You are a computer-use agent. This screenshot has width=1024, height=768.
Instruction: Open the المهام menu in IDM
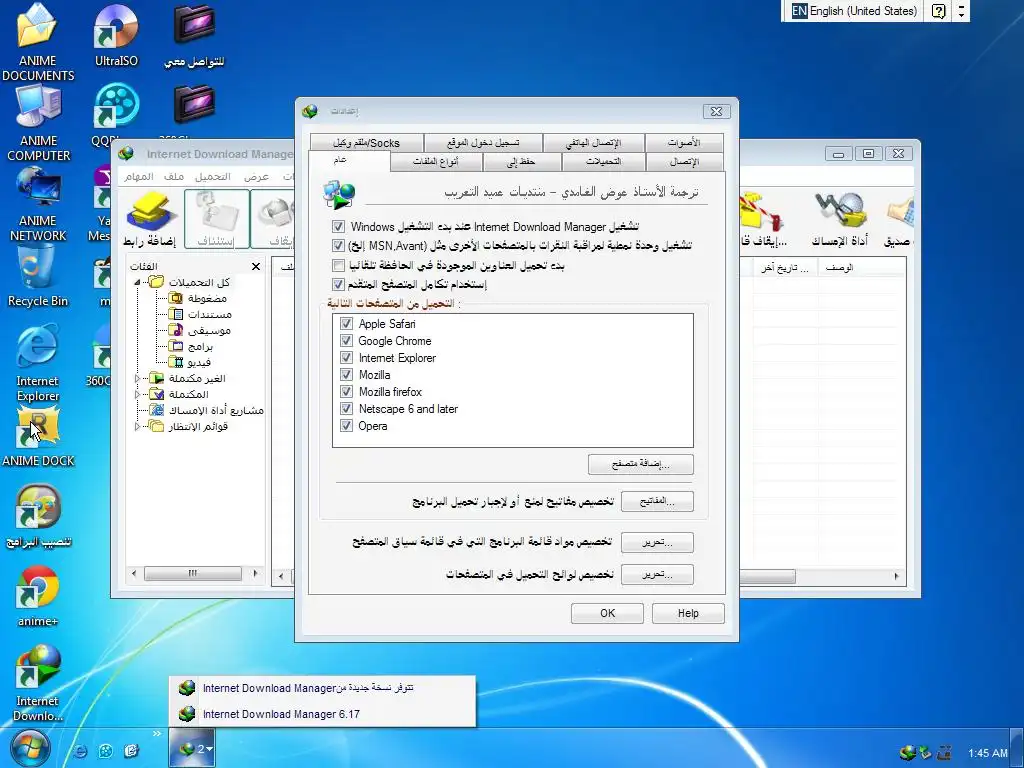coord(138,176)
